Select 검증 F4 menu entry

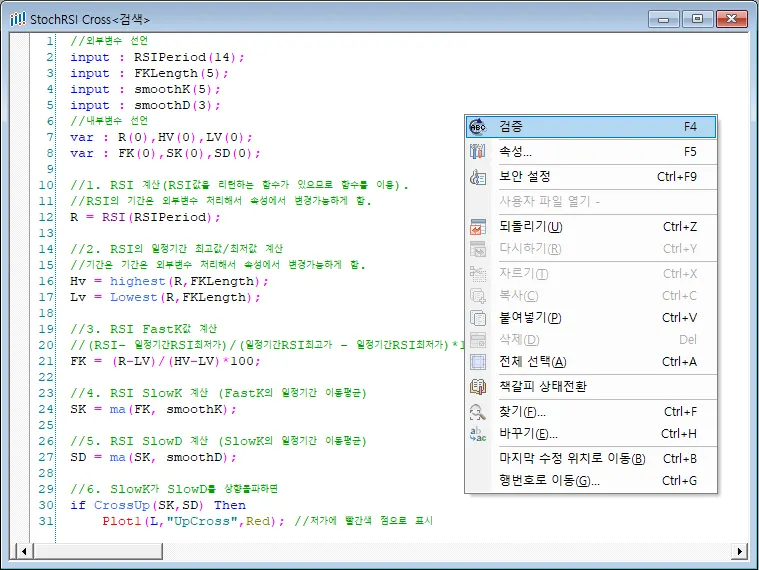590,127
